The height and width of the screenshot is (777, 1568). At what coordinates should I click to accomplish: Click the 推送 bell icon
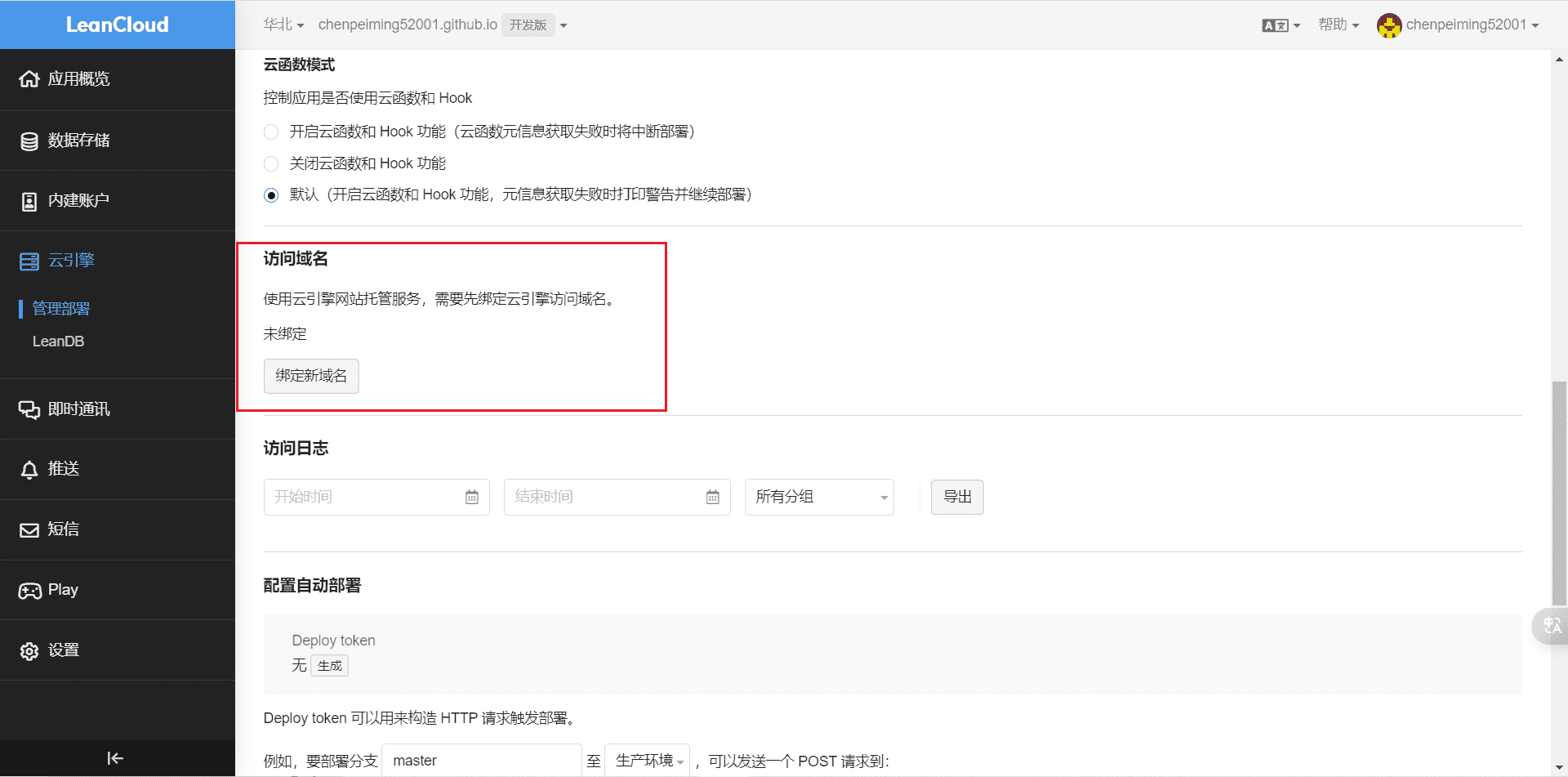[29, 470]
